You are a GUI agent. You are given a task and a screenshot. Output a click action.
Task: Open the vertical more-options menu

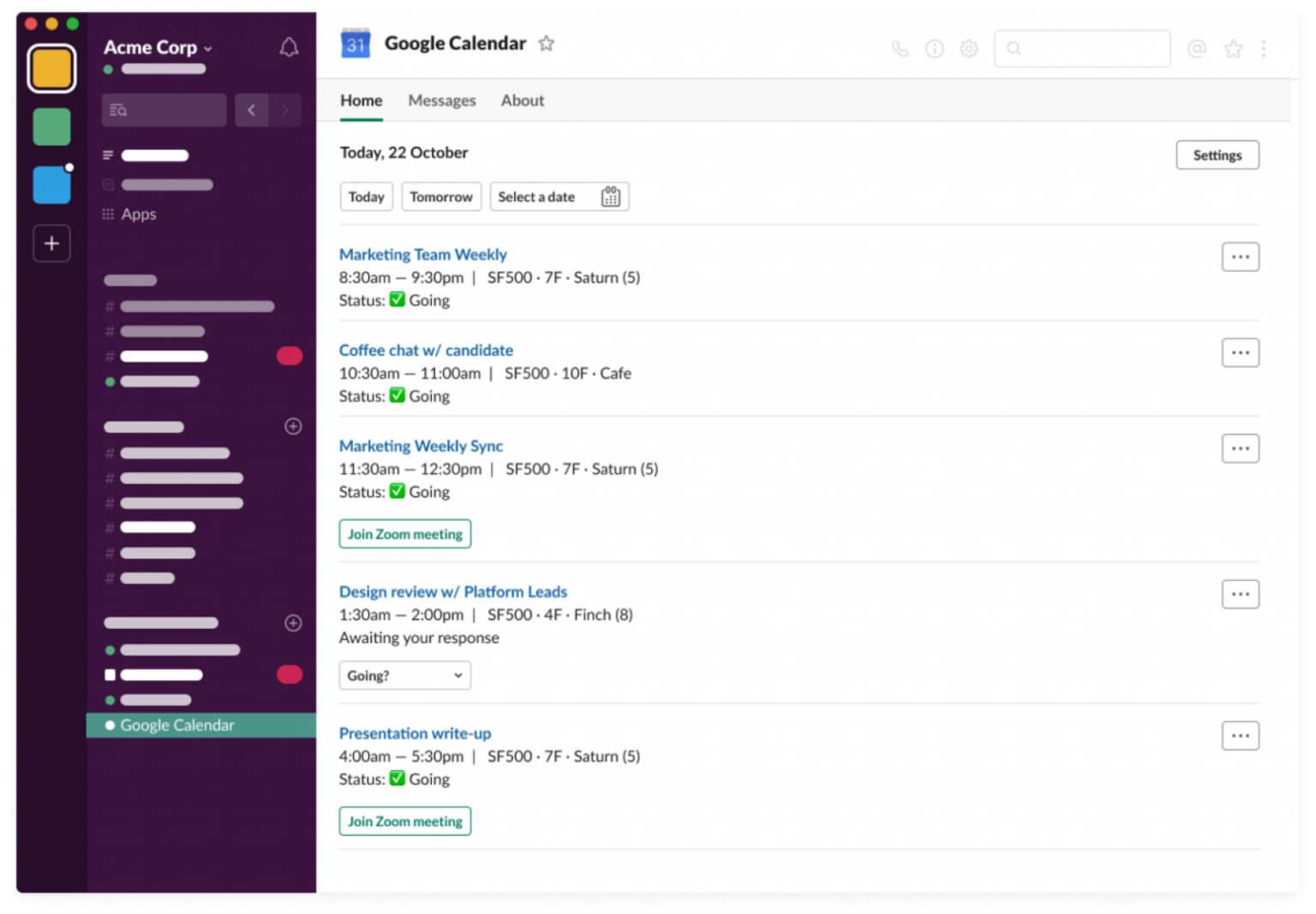1264,49
